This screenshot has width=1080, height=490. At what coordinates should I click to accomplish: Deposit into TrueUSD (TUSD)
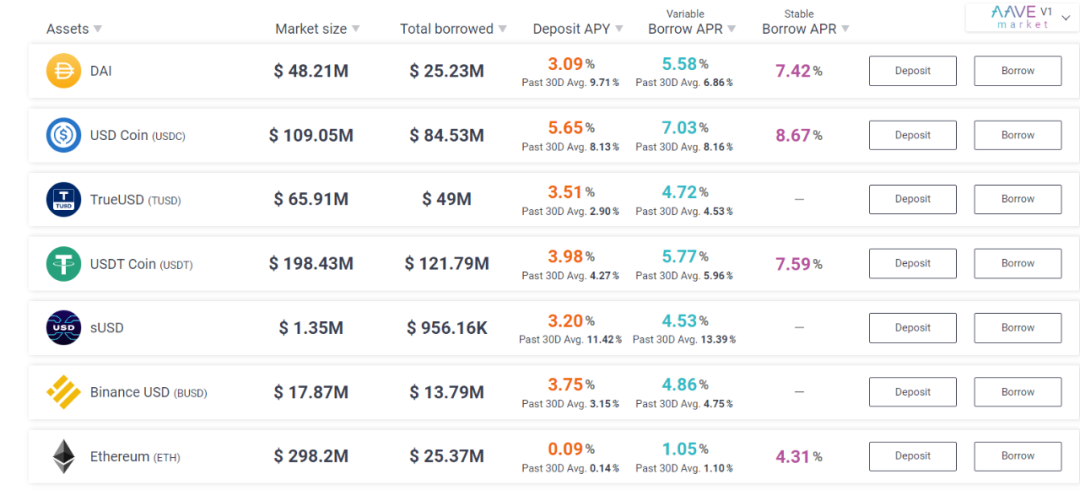[913, 199]
